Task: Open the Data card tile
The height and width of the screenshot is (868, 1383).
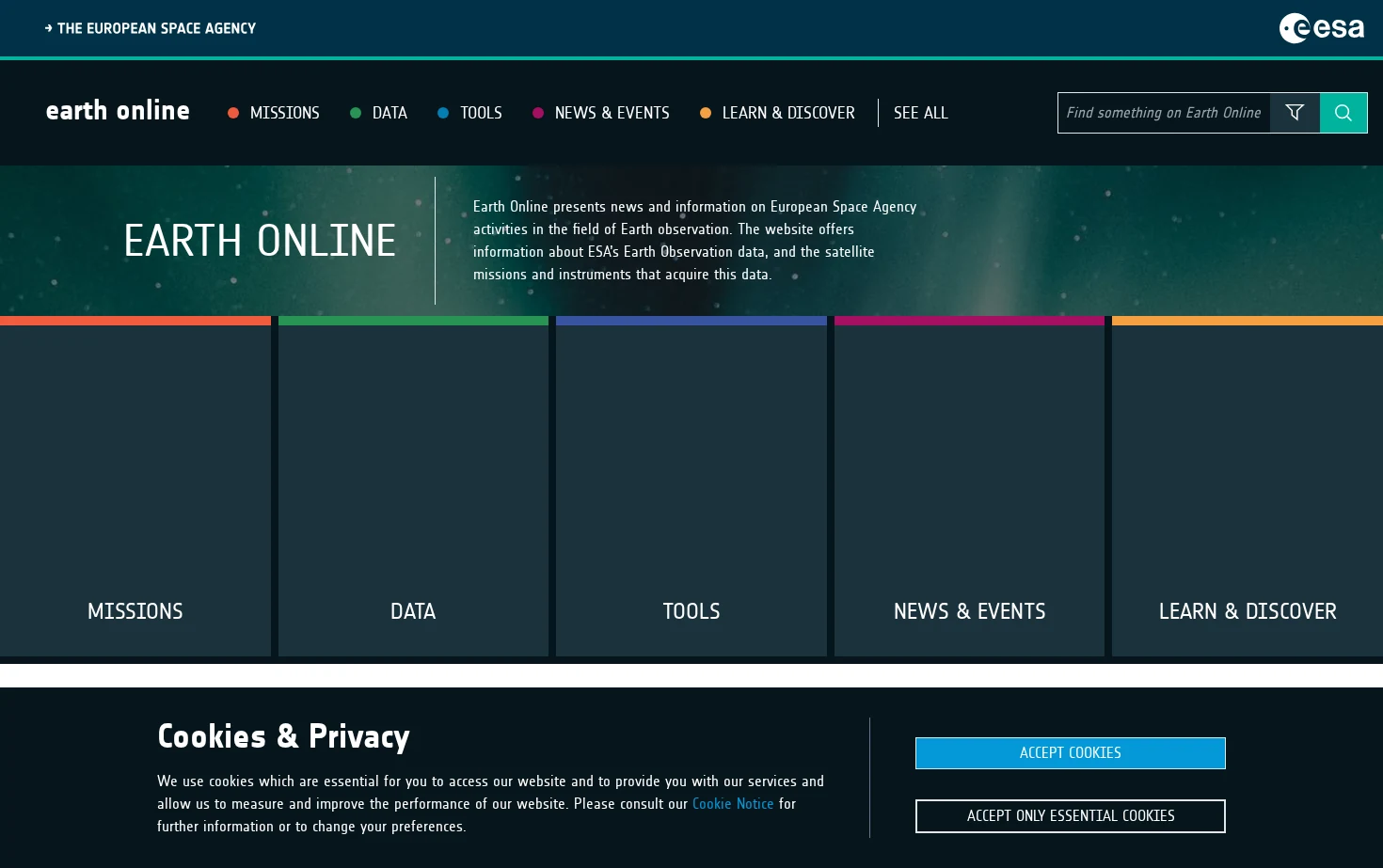Action: point(413,486)
